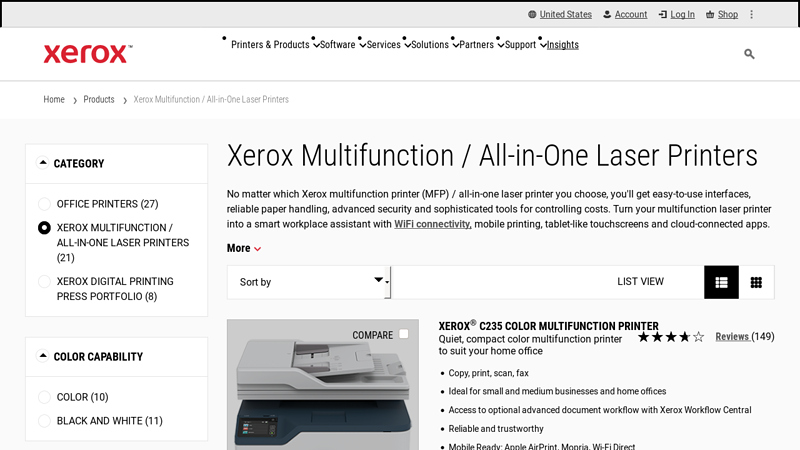Click the United States region link
The height and width of the screenshot is (450, 800).
click(x=565, y=14)
